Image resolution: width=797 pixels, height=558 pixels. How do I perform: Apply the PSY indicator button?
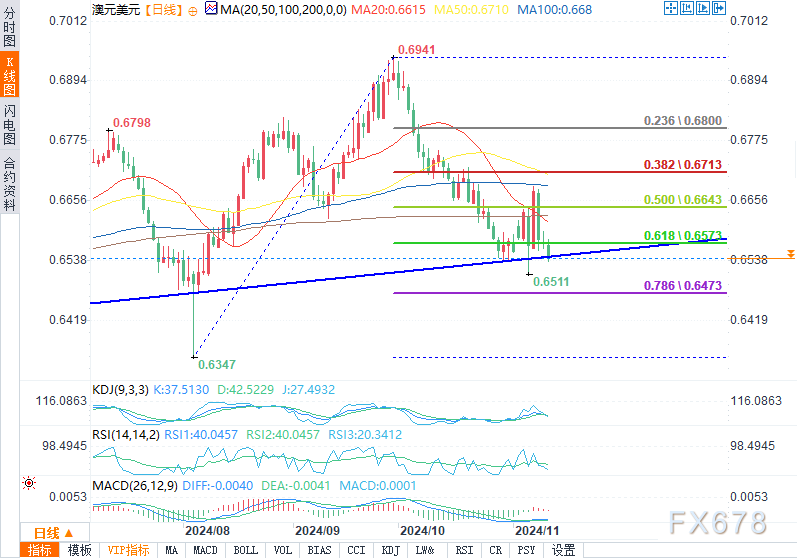[x=526, y=550]
